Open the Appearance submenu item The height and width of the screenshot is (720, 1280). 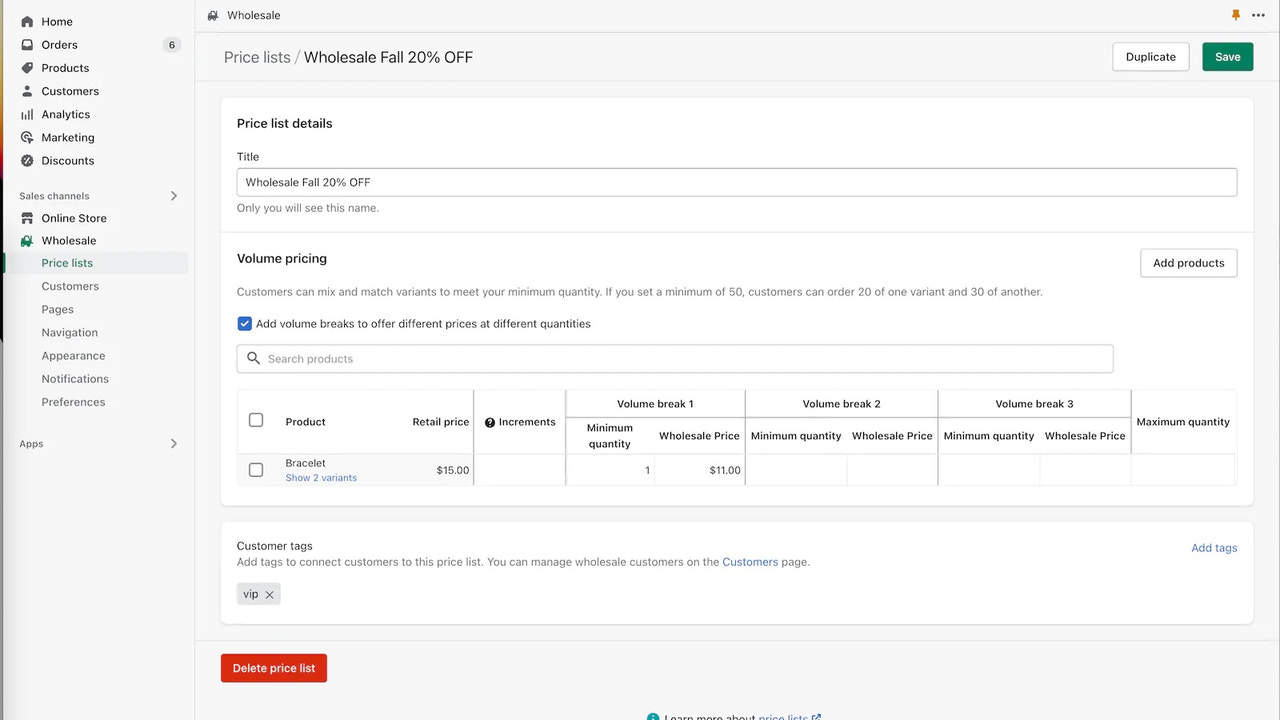pos(73,356)
